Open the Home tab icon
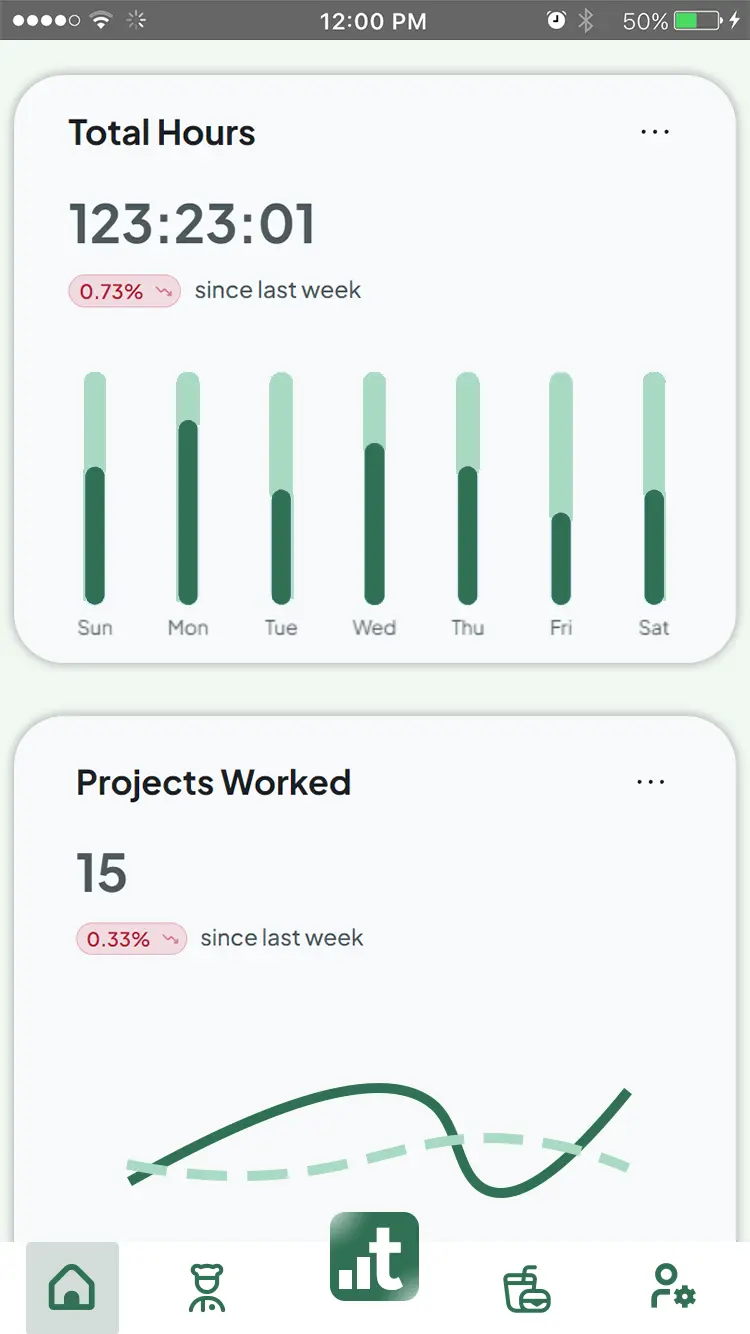The width and height of the screenshot is (750, 1334). [x=72, y=1287]
